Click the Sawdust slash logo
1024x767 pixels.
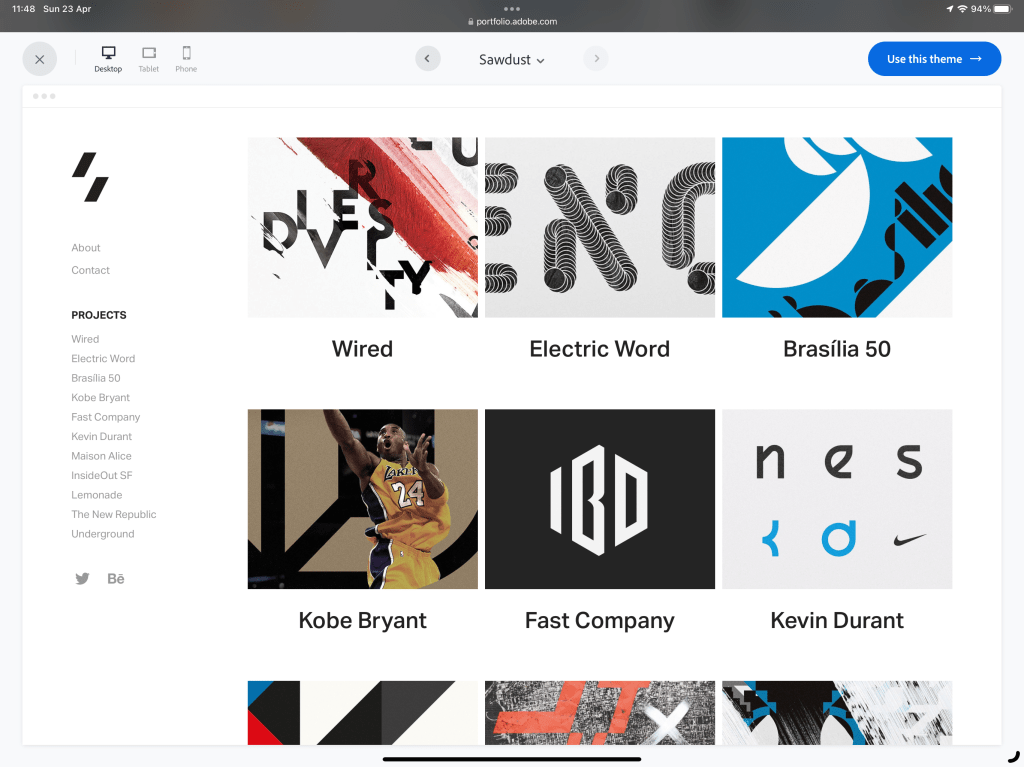(x=90, y=177)
